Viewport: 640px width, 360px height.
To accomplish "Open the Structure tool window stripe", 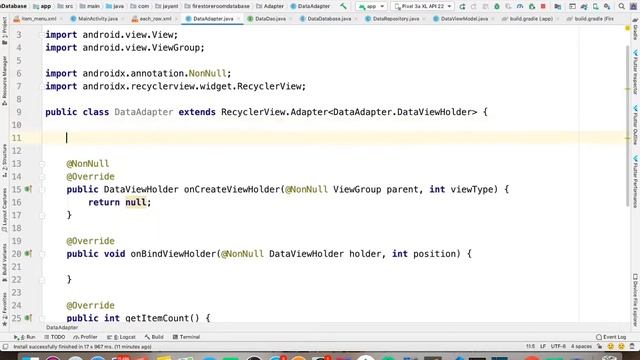I will click(4, 161).
